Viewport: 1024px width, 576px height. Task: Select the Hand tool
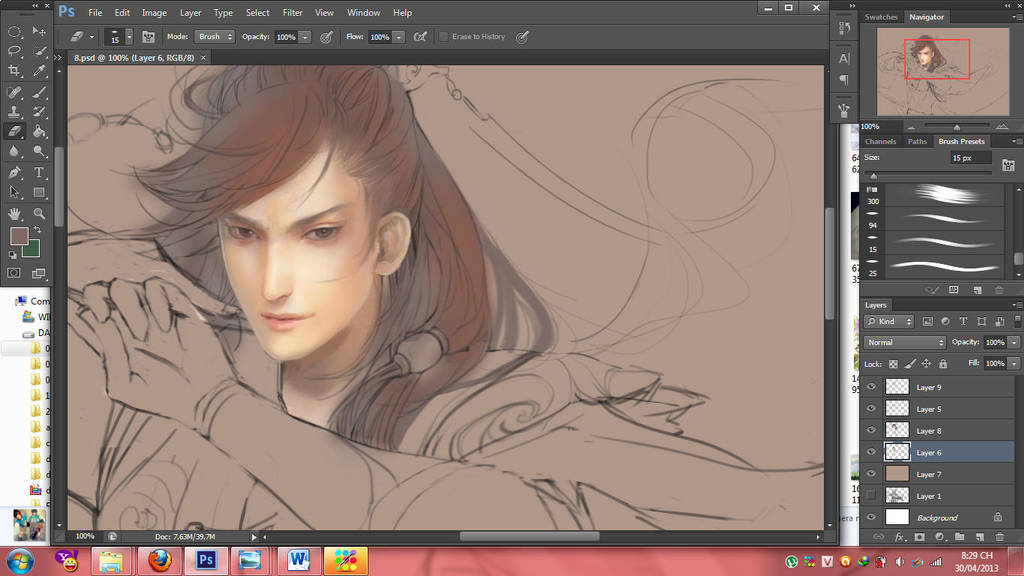15,213
